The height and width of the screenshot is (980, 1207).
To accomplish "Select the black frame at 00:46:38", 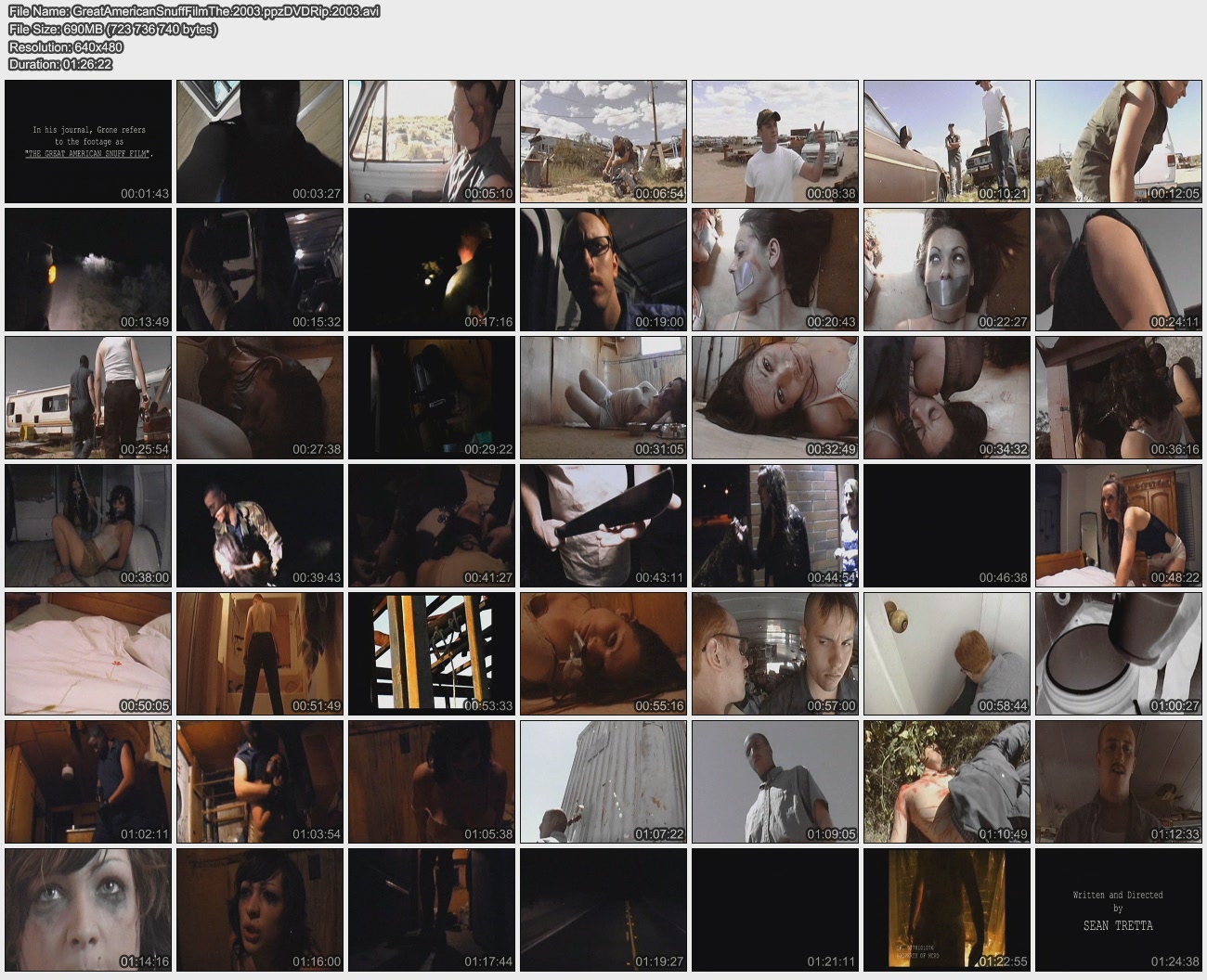I will pos(947,526).
